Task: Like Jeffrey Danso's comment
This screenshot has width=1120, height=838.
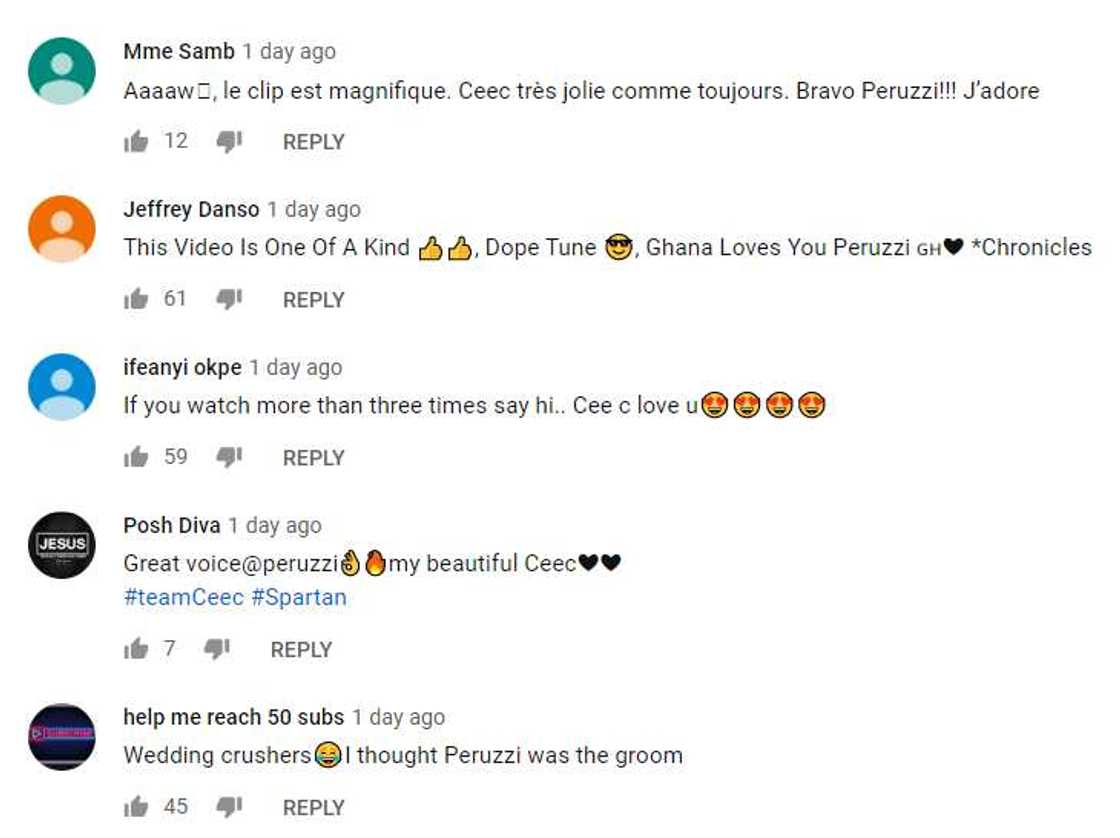Action: 136,299
